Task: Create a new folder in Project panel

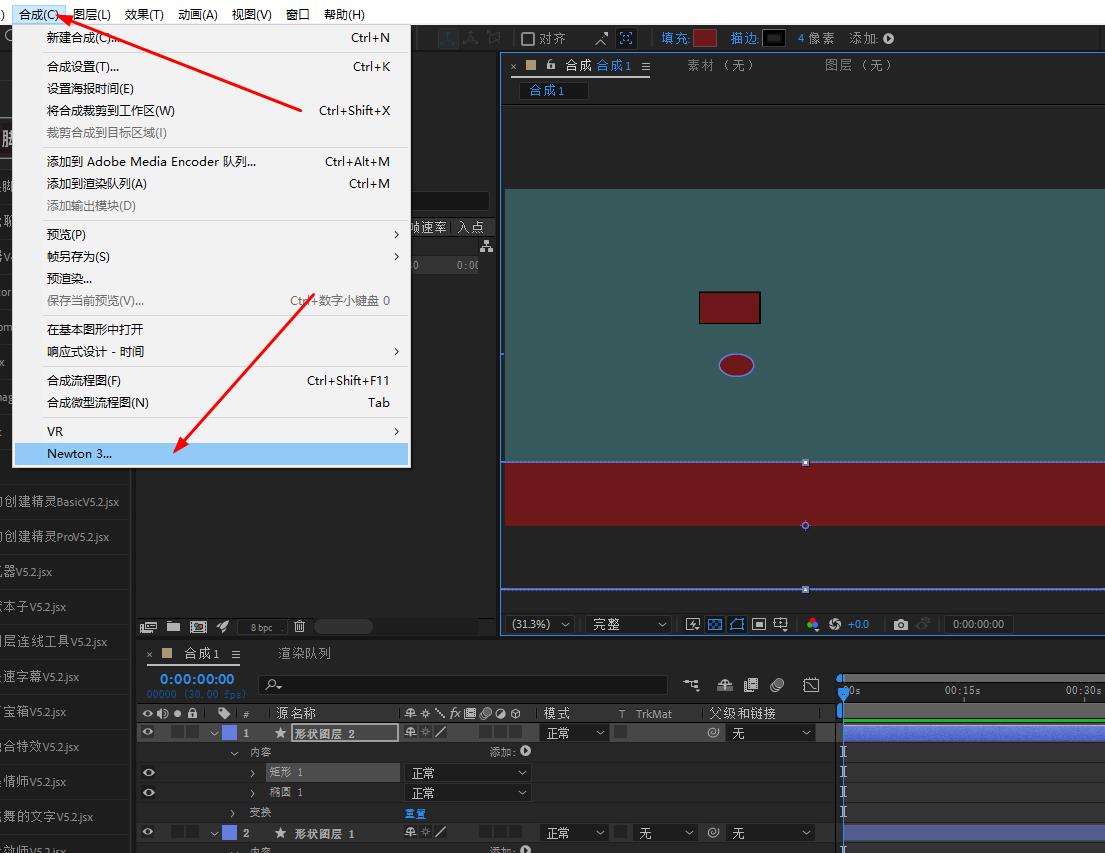Action: coord(173,627)
